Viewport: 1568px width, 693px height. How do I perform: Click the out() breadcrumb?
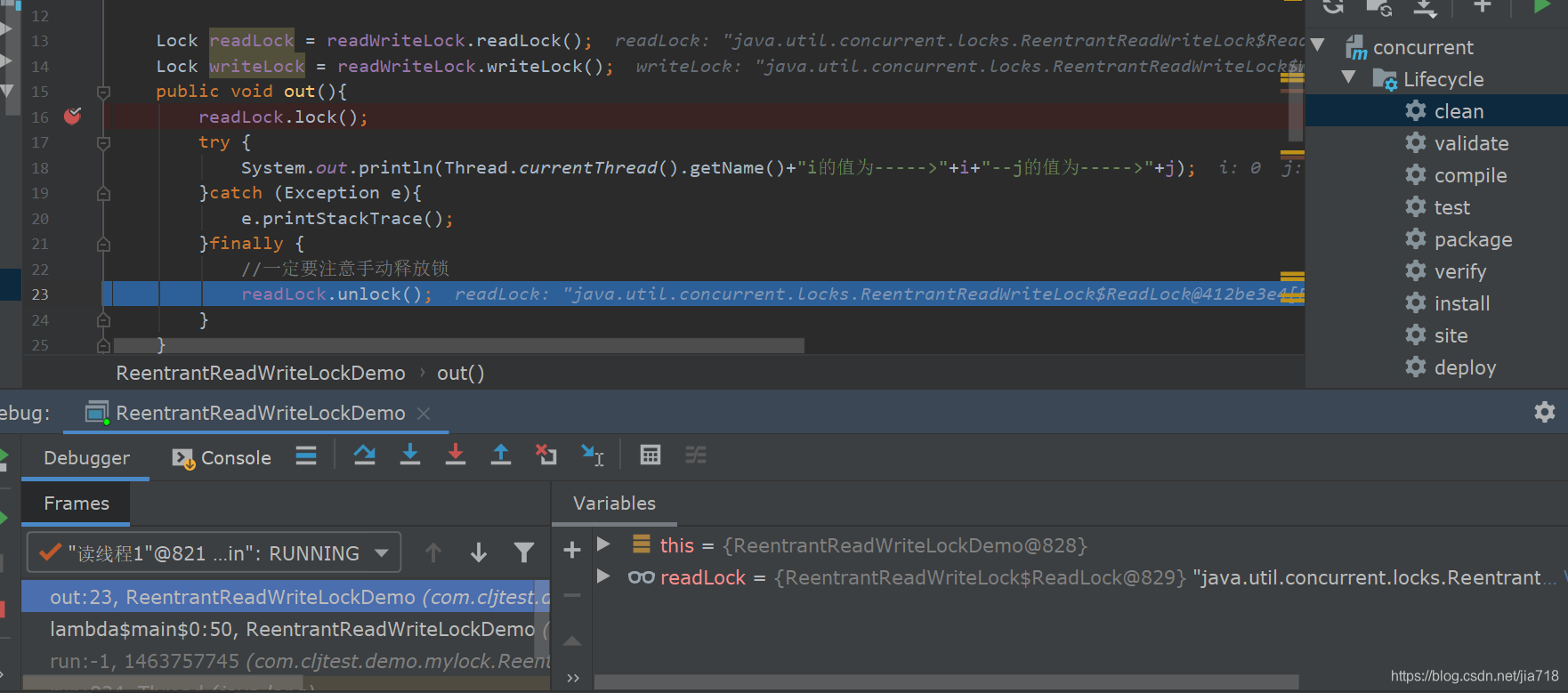coord(460,373)
